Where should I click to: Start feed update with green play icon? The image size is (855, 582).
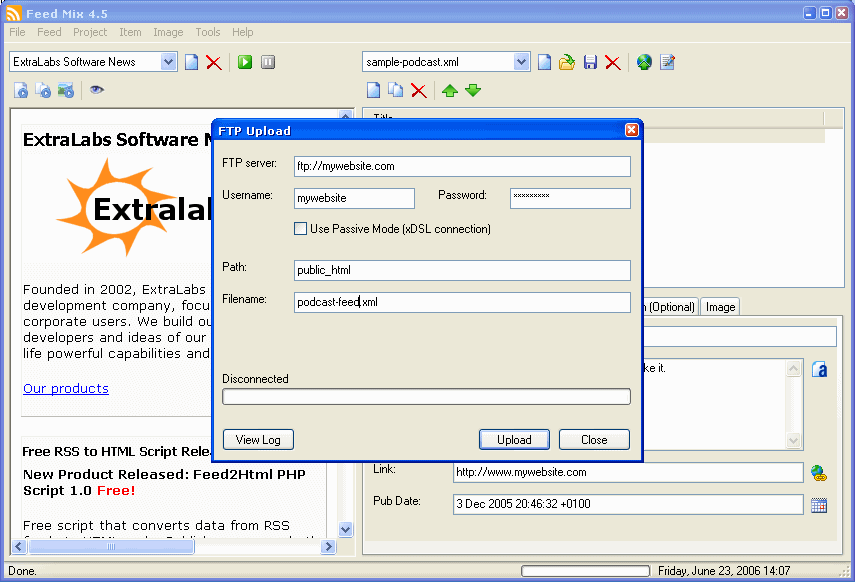click(245, 62)
